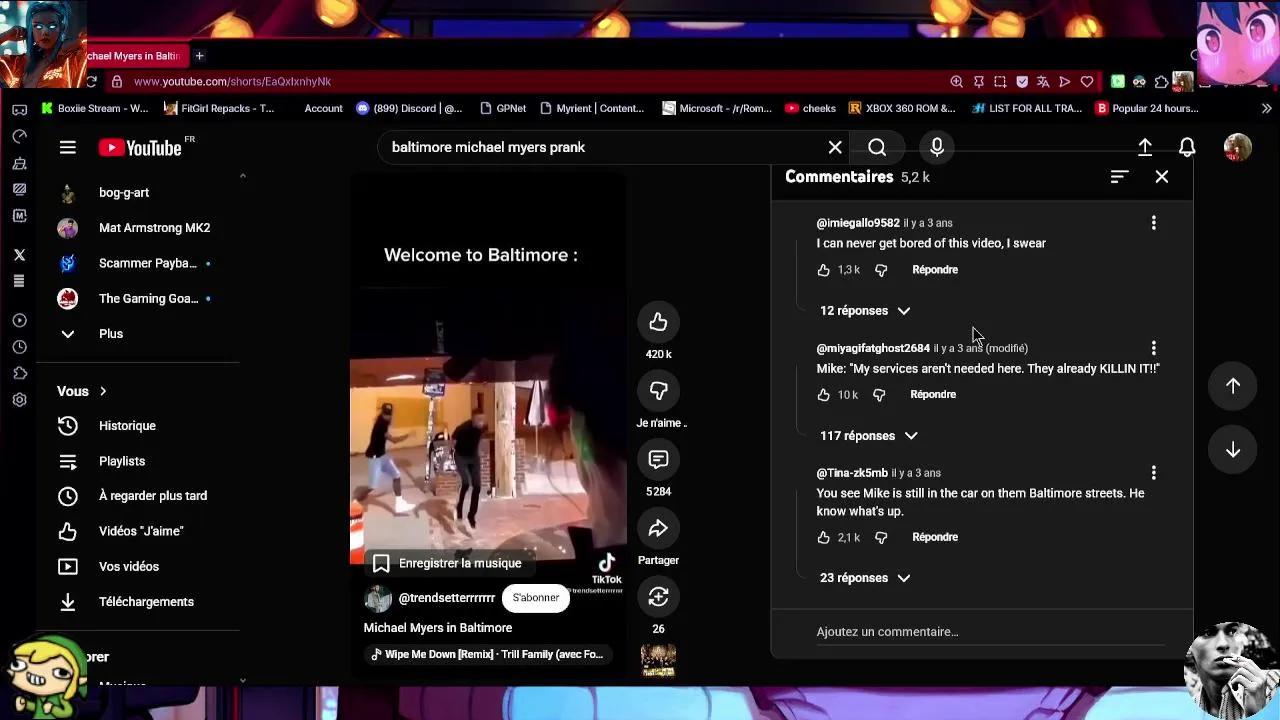Open the three-dot menu on @imiegallo9582's comment
This screenshot has height=720, width=1280.
click(x=1153, y=223)
